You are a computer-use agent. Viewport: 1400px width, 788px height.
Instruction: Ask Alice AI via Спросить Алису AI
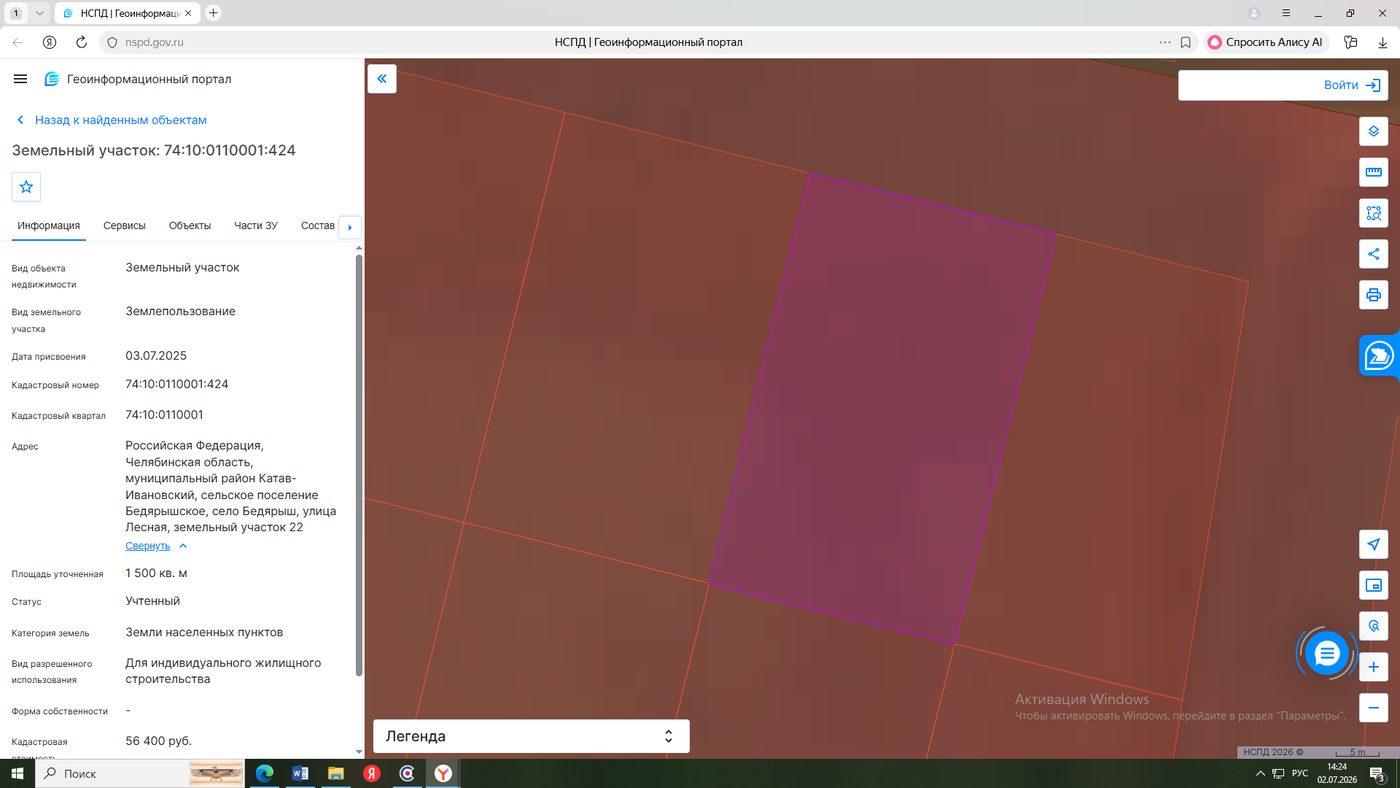(1266, 43)
